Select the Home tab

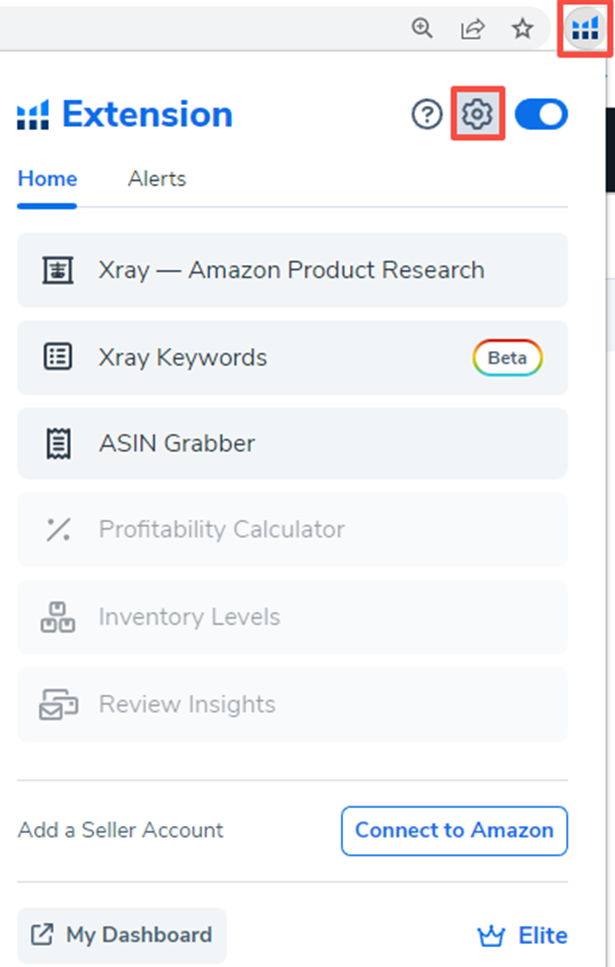click(x=47, y=180)
